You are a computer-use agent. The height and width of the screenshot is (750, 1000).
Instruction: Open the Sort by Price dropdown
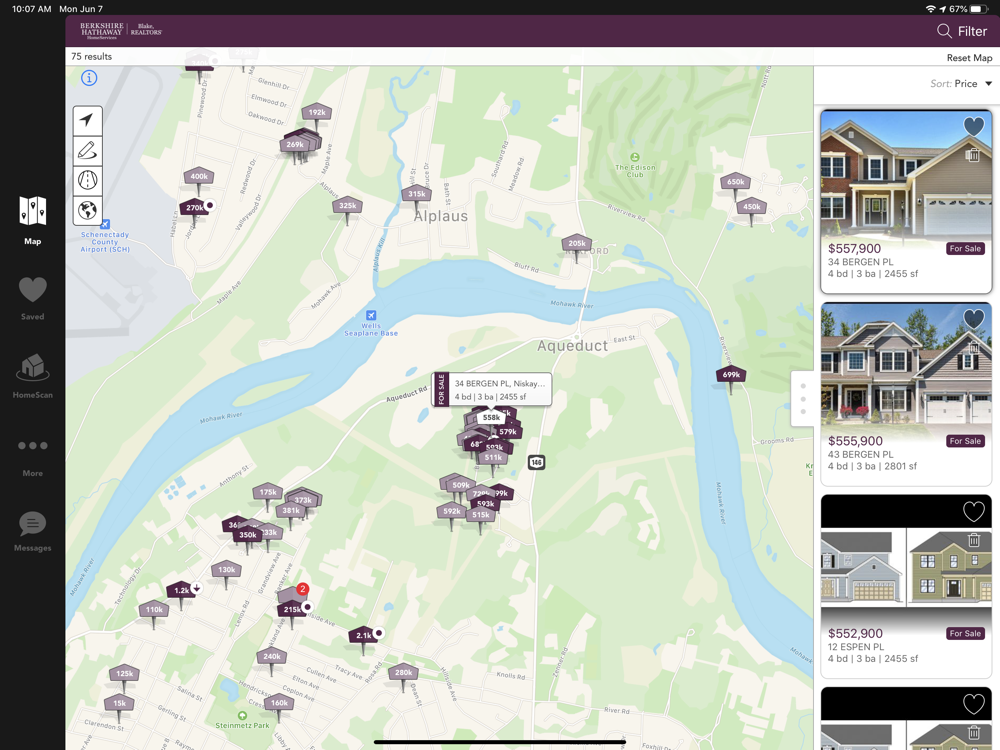[x=961, y=84]
